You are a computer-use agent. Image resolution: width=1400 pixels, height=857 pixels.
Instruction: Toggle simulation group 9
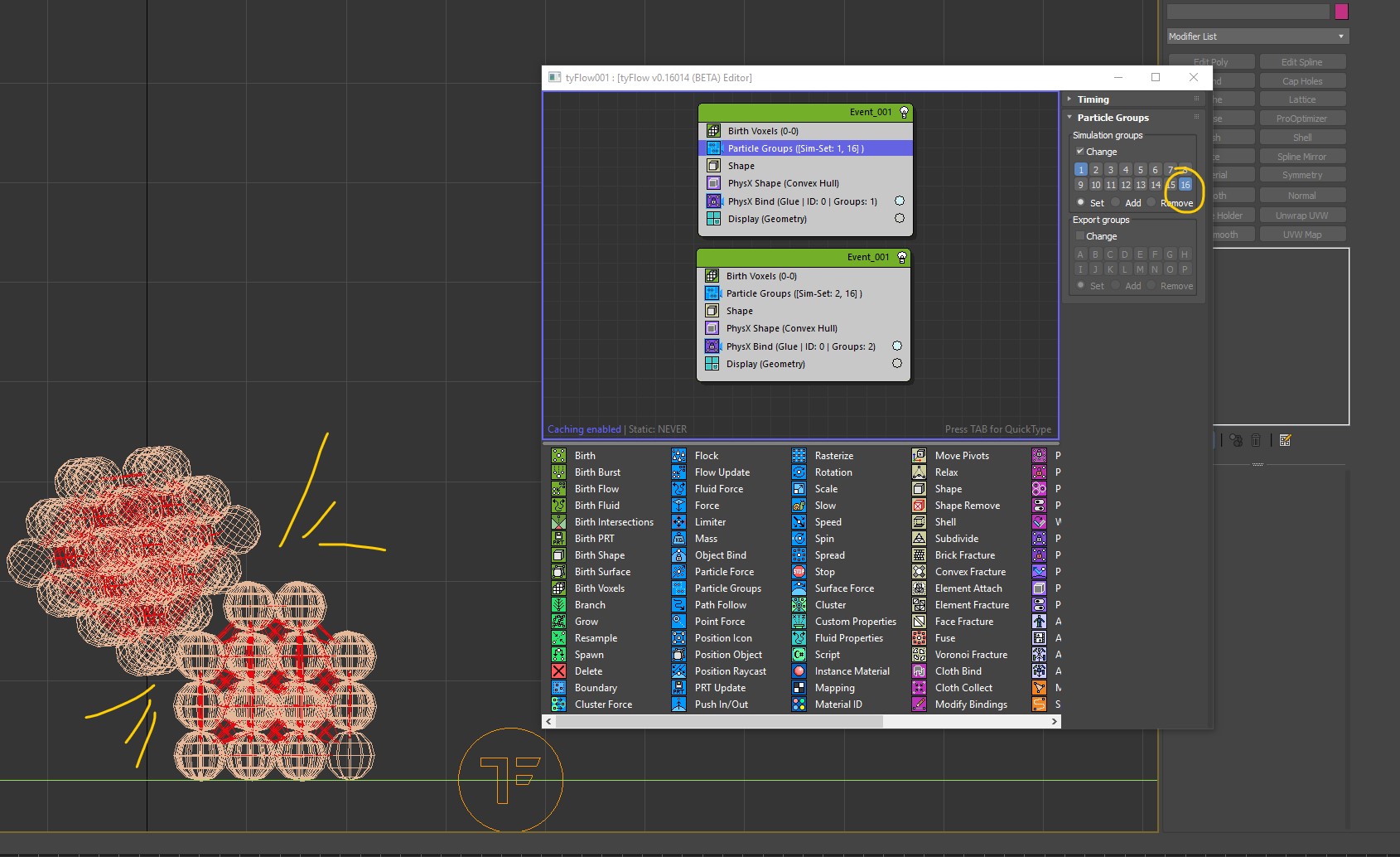[x=1081, y=185]
